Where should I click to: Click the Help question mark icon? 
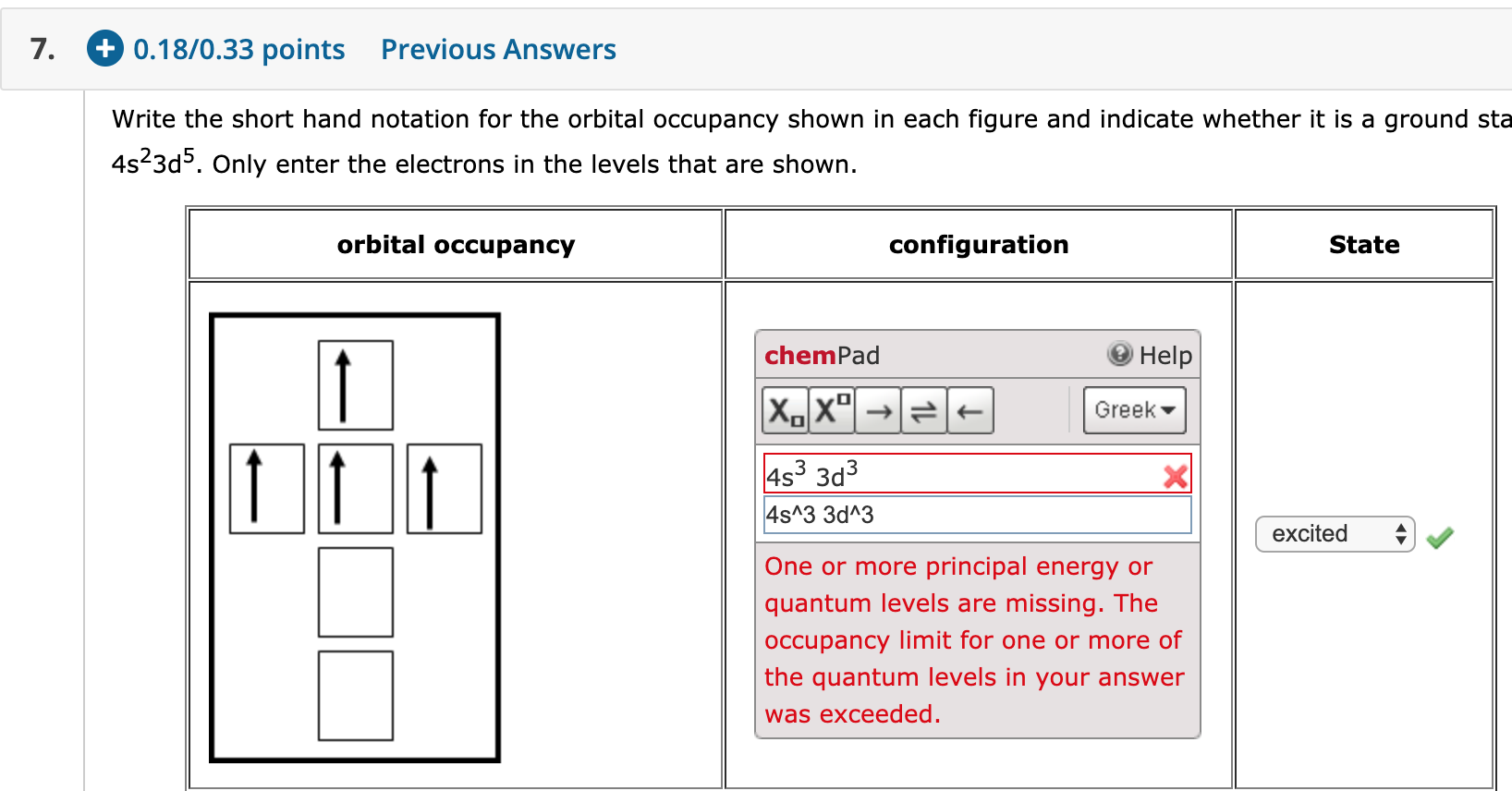[x=1118, y=354]
